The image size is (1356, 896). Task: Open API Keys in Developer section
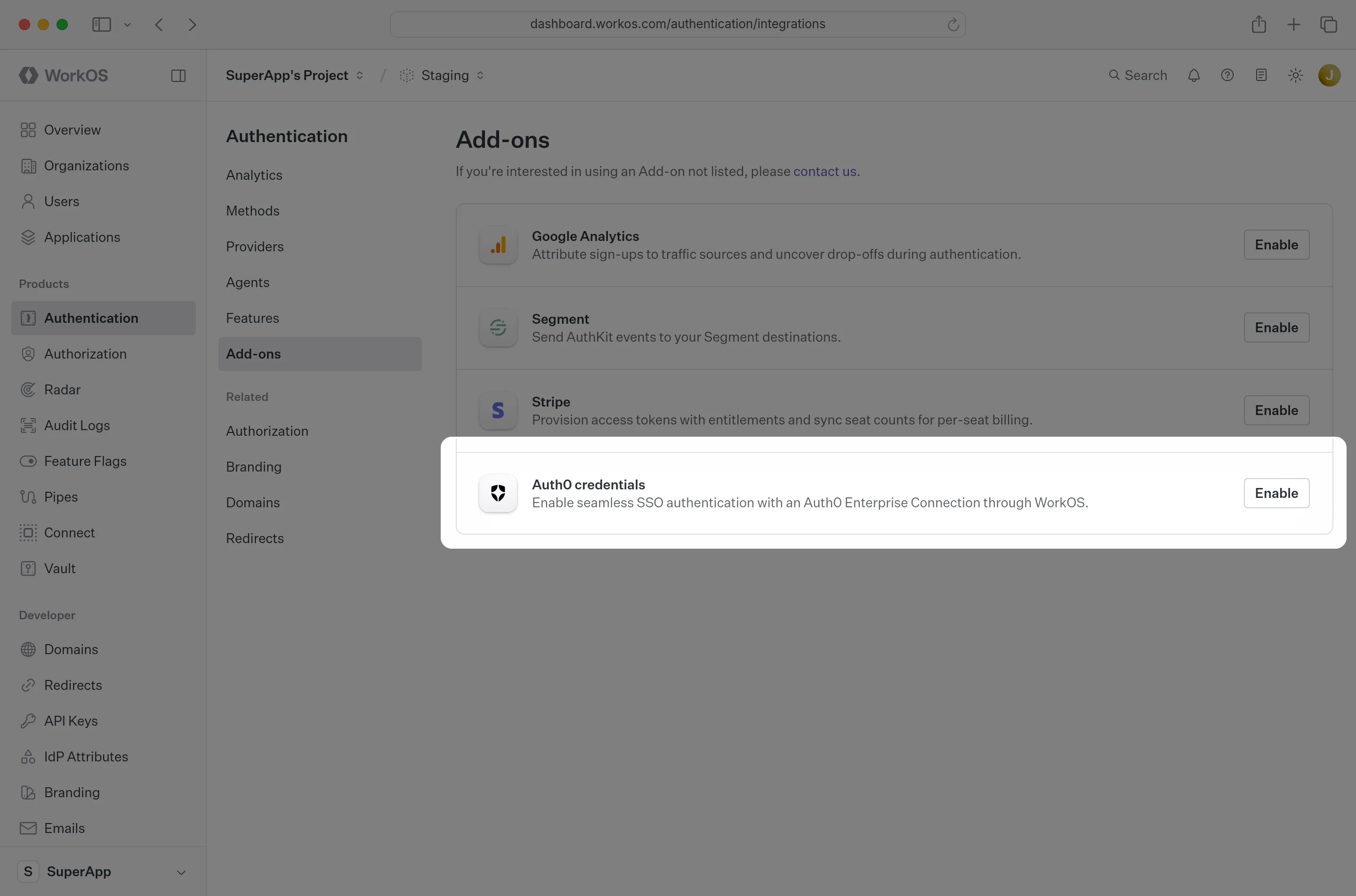104,721
